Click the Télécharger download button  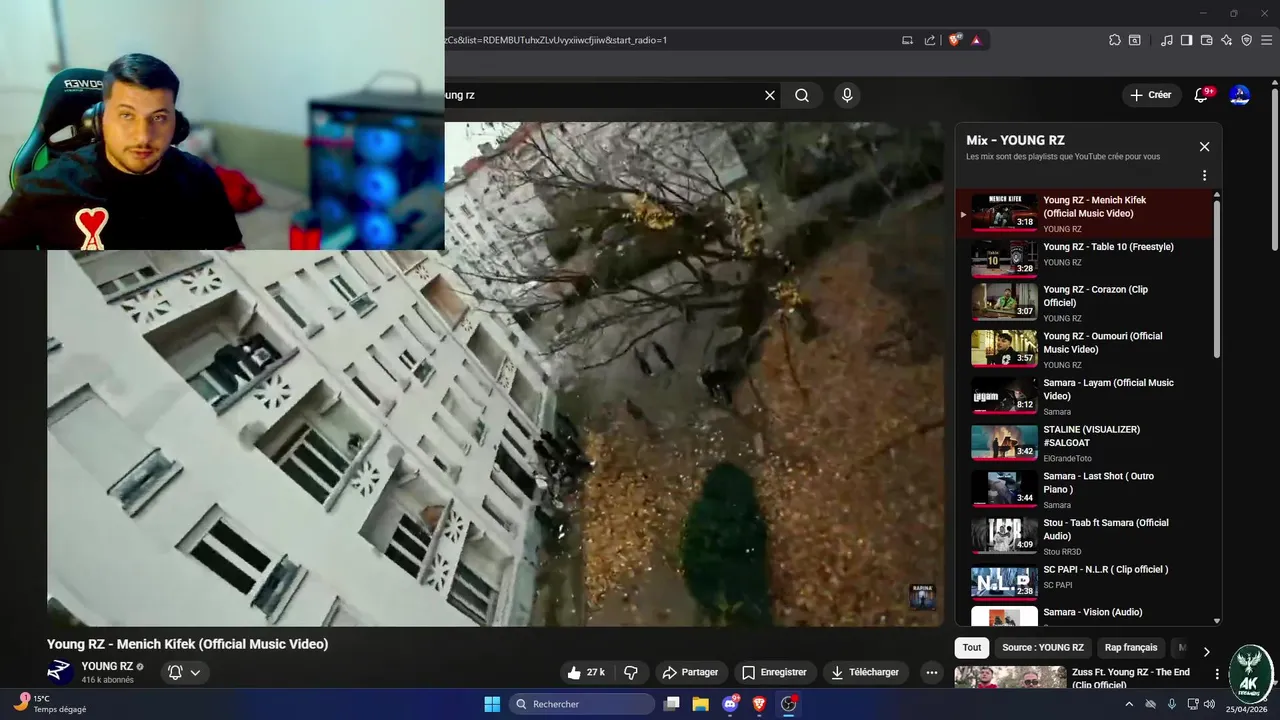(865, 672)
